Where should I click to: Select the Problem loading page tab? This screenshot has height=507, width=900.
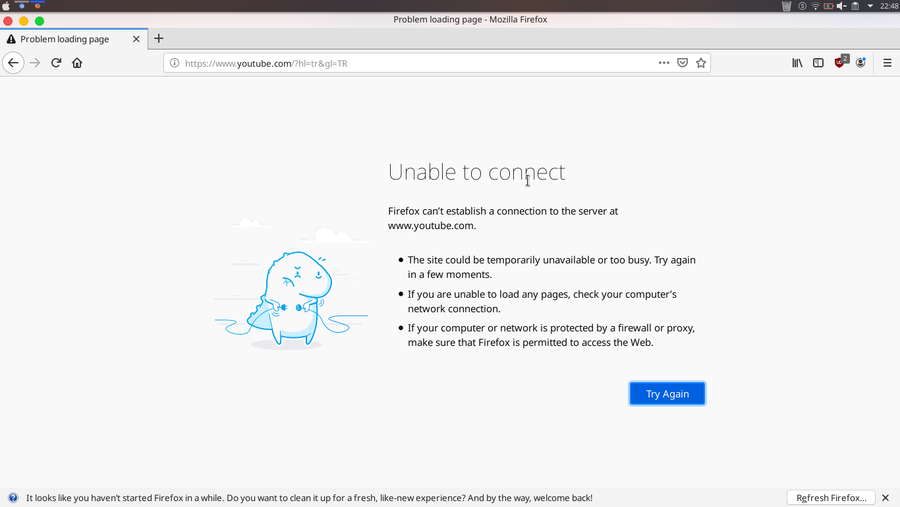coord(73,39)
